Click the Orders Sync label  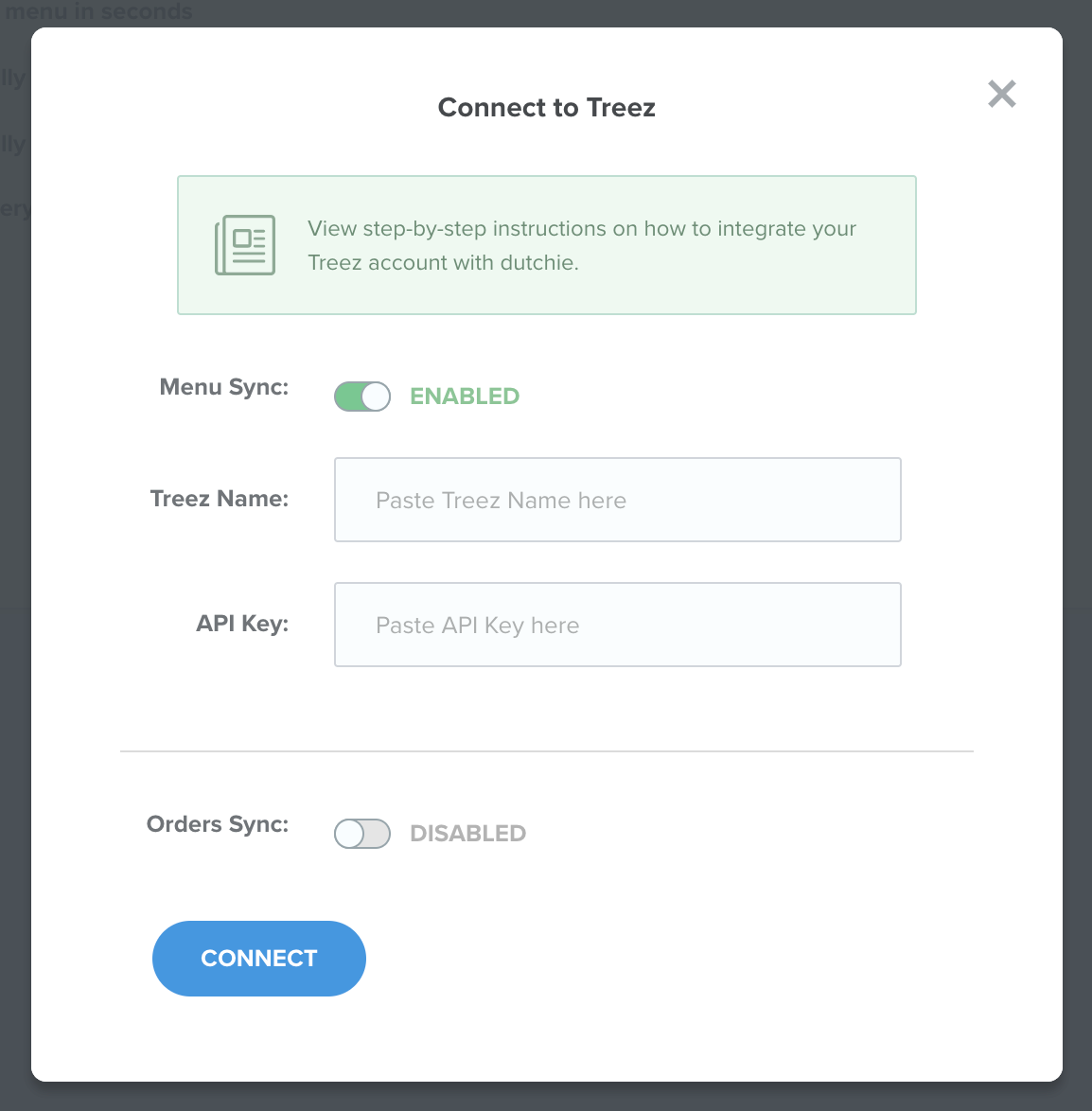click(217, 824)
